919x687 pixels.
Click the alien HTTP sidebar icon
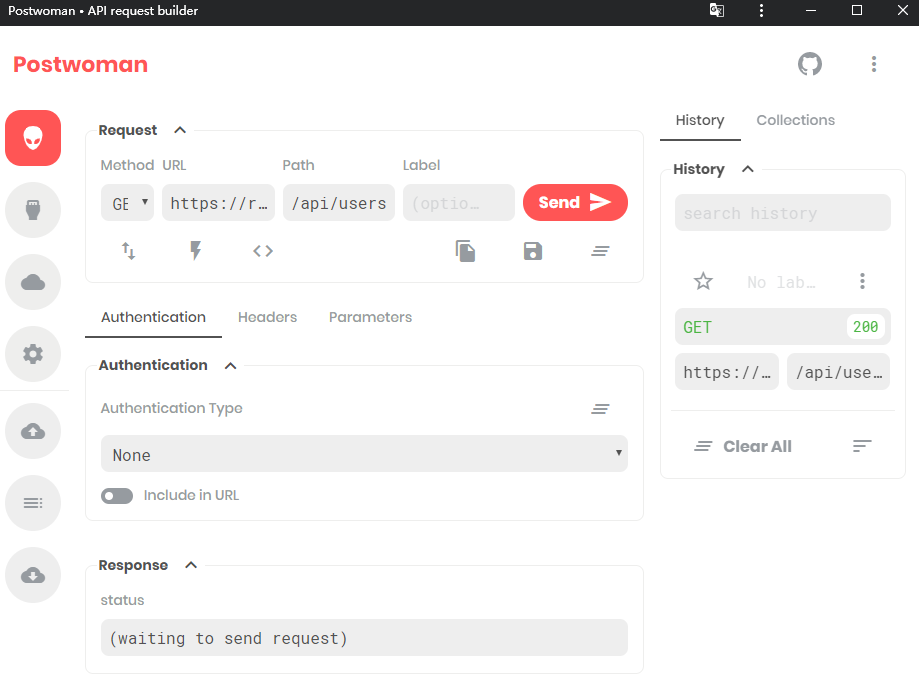[33, 138]
